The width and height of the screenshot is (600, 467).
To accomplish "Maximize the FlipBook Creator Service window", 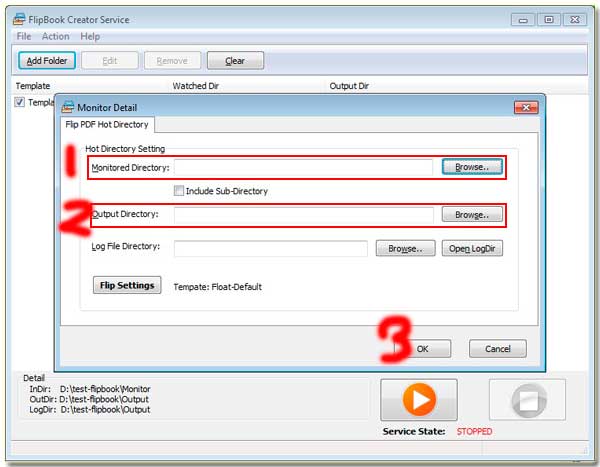I will 549,20.
